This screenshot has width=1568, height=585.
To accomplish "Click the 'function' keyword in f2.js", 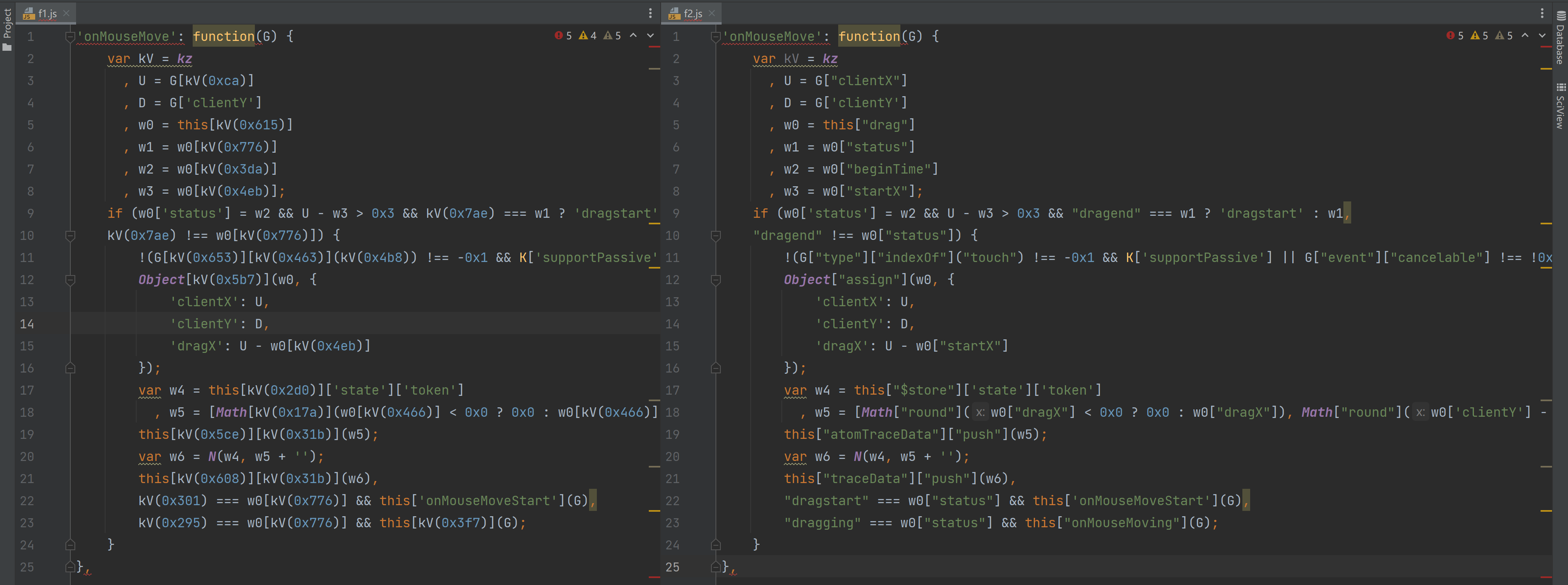I will tap(869, 36).
